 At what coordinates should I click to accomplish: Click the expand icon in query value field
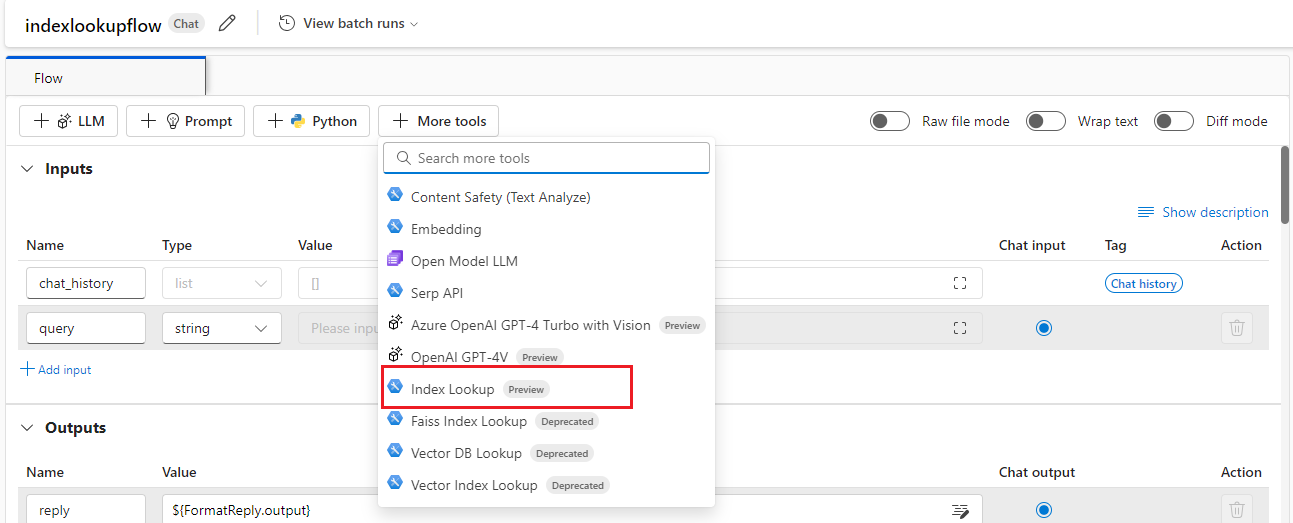pyautogui.click(x=960, y=328)
